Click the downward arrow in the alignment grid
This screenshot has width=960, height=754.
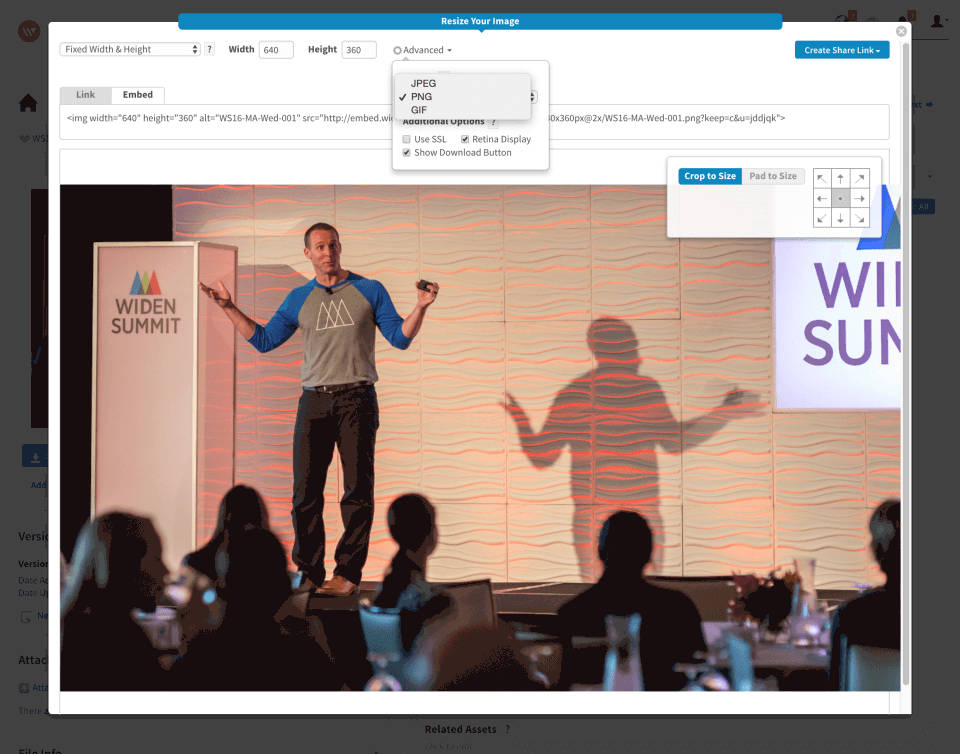pyautogui.click(x=841, y=218)
